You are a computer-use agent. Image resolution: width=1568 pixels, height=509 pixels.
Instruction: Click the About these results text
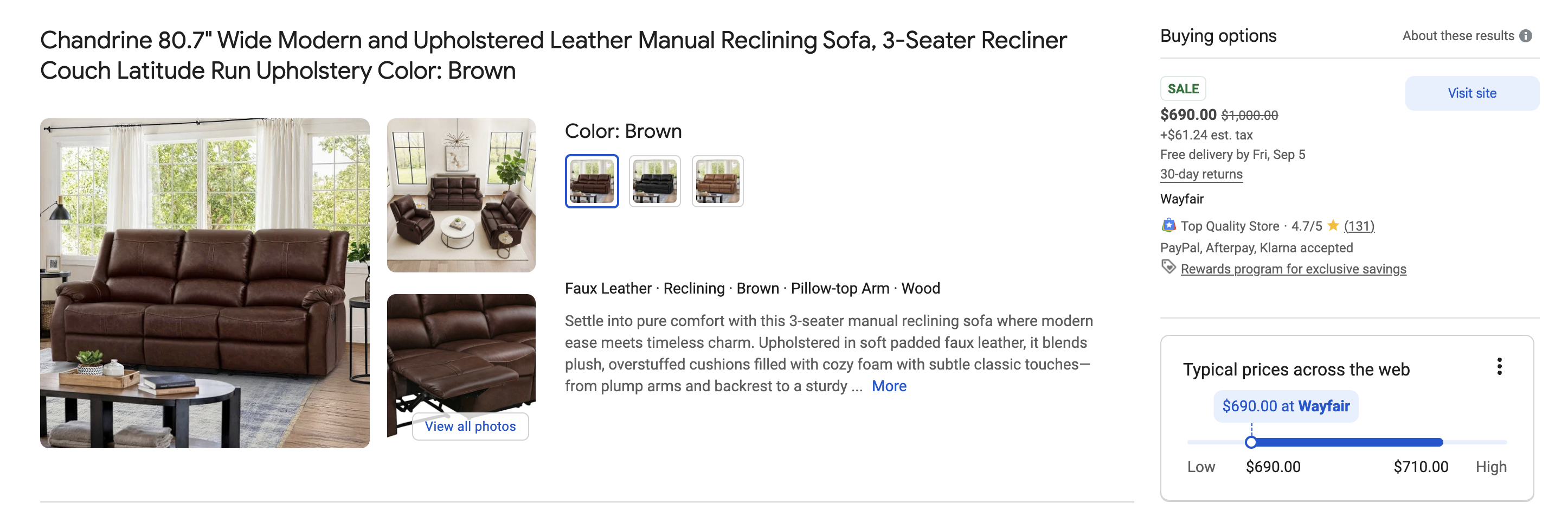[1458, 36]
